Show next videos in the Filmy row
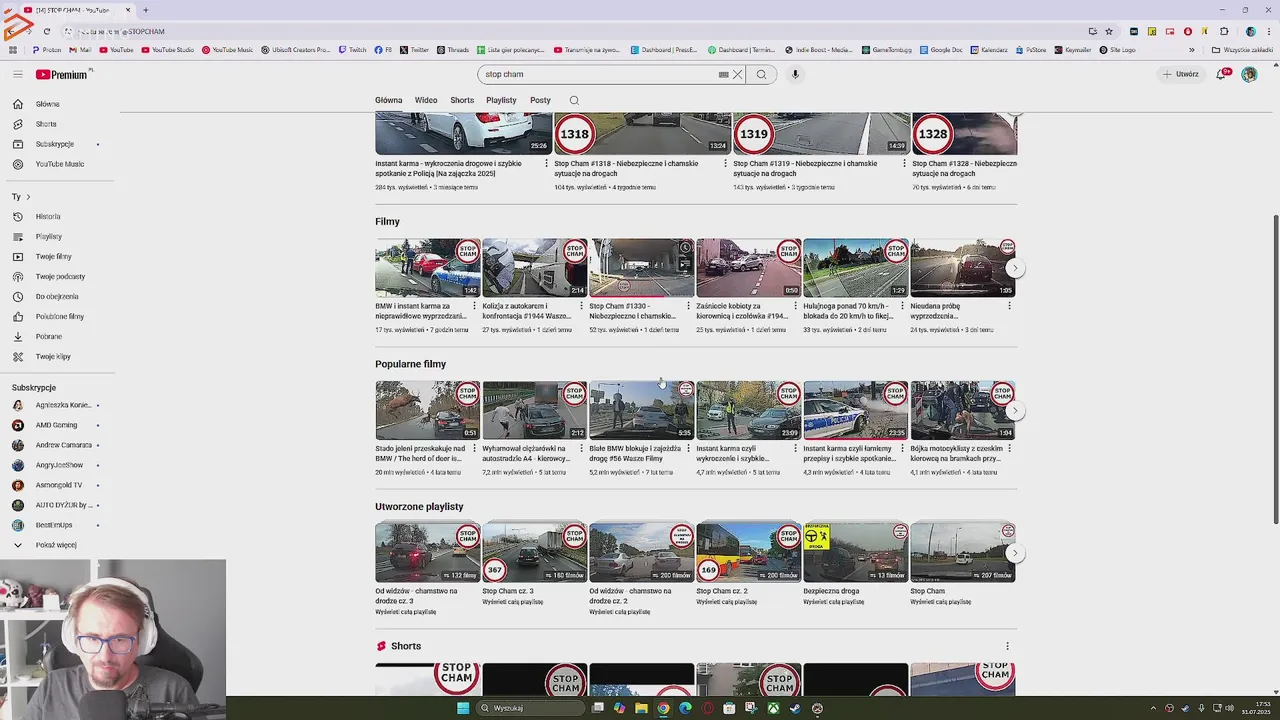Image resolution: width=1280 pixels, height=720 pixels. pos(1014,268)
